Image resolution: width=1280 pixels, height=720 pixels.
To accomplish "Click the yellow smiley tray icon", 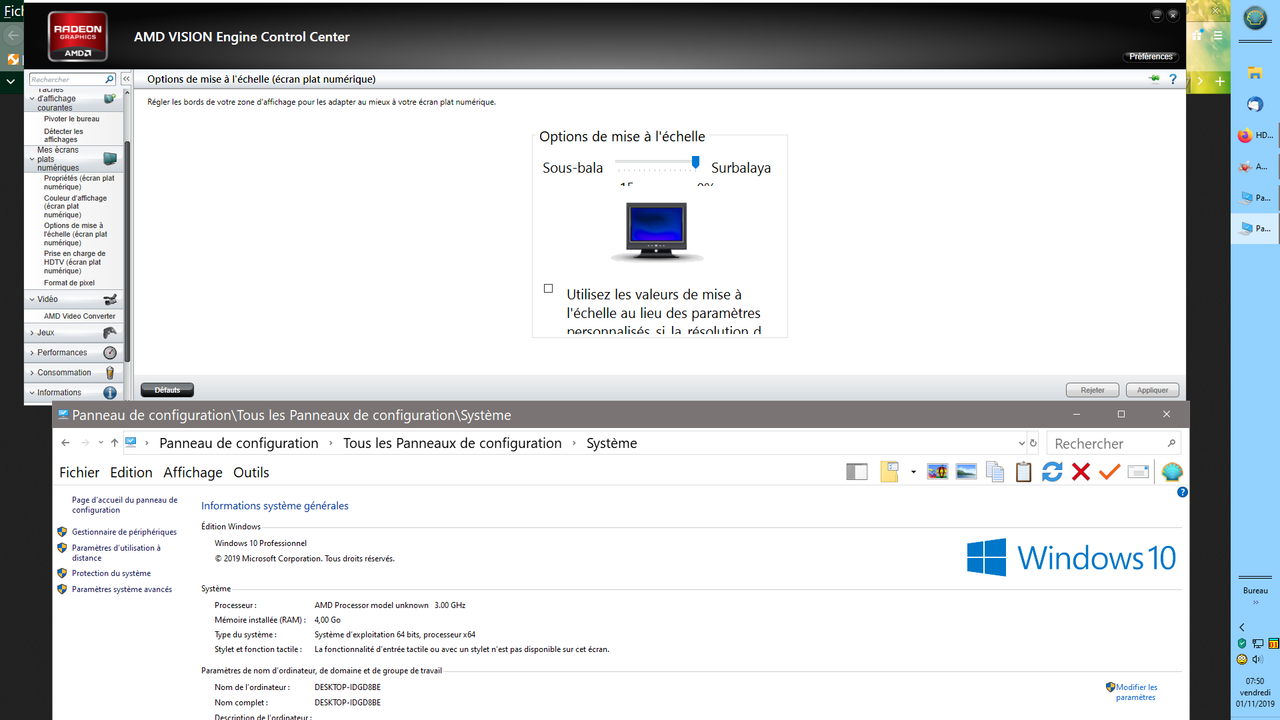I will pos(1242,659).
